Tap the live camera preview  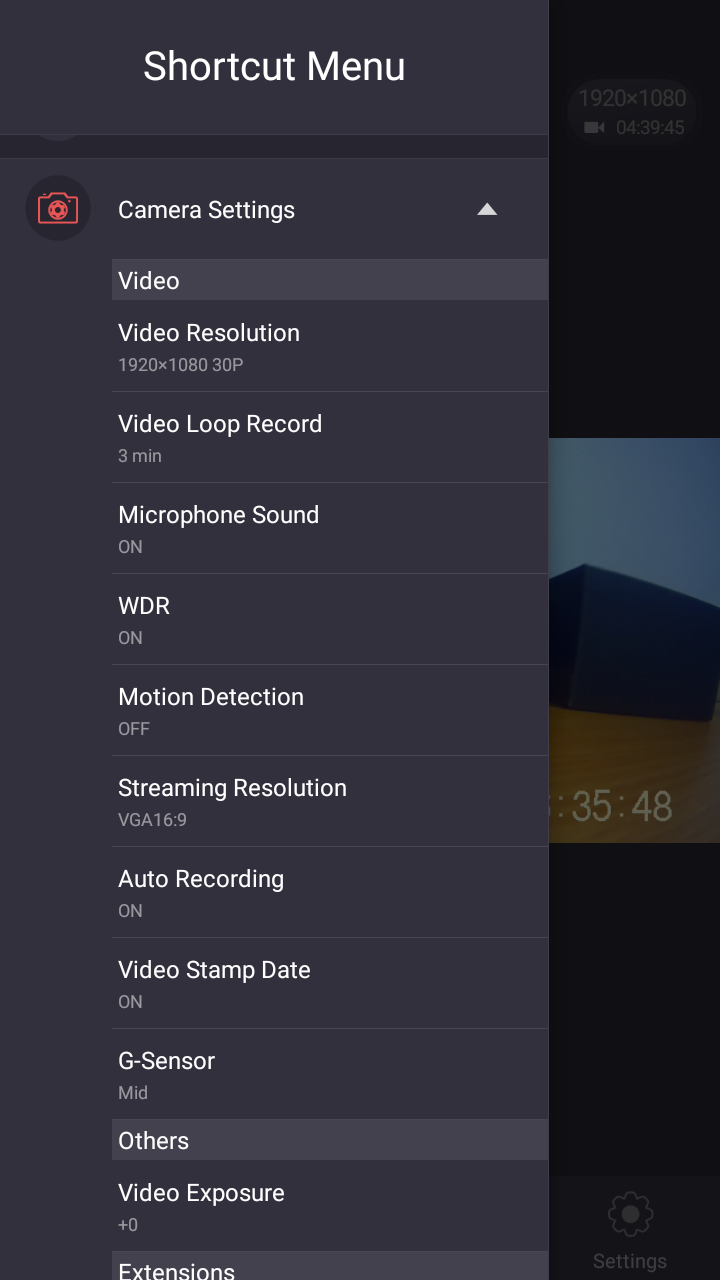(634, 640)
